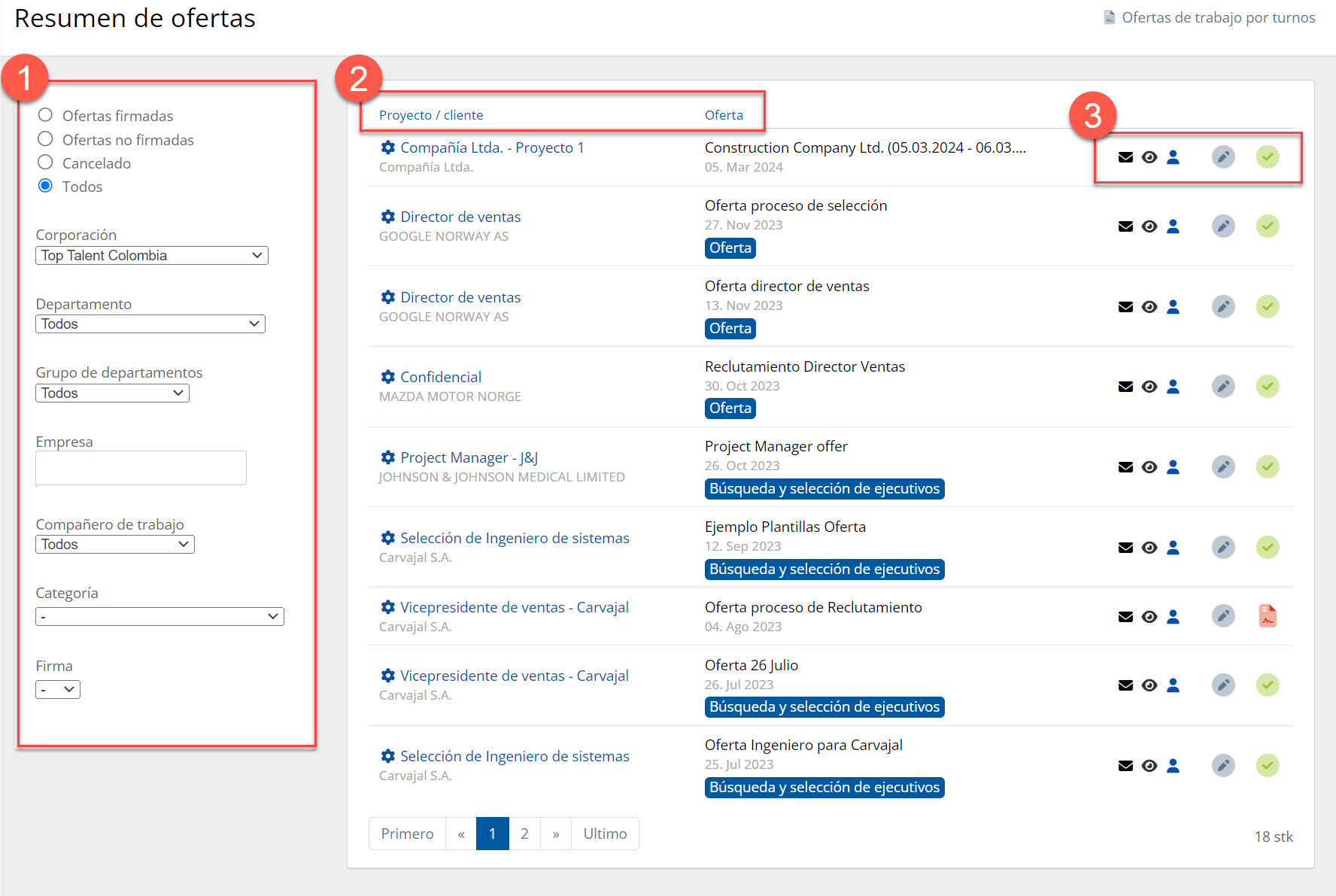This screenshot has height=896, width=1336.
Task: Open the Corporación dropdown
Action: (x=152, y=256)
